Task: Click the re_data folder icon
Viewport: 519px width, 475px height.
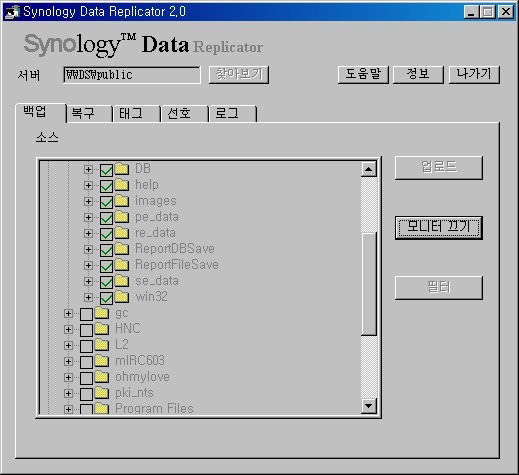Action: click(x=122, y=233)
